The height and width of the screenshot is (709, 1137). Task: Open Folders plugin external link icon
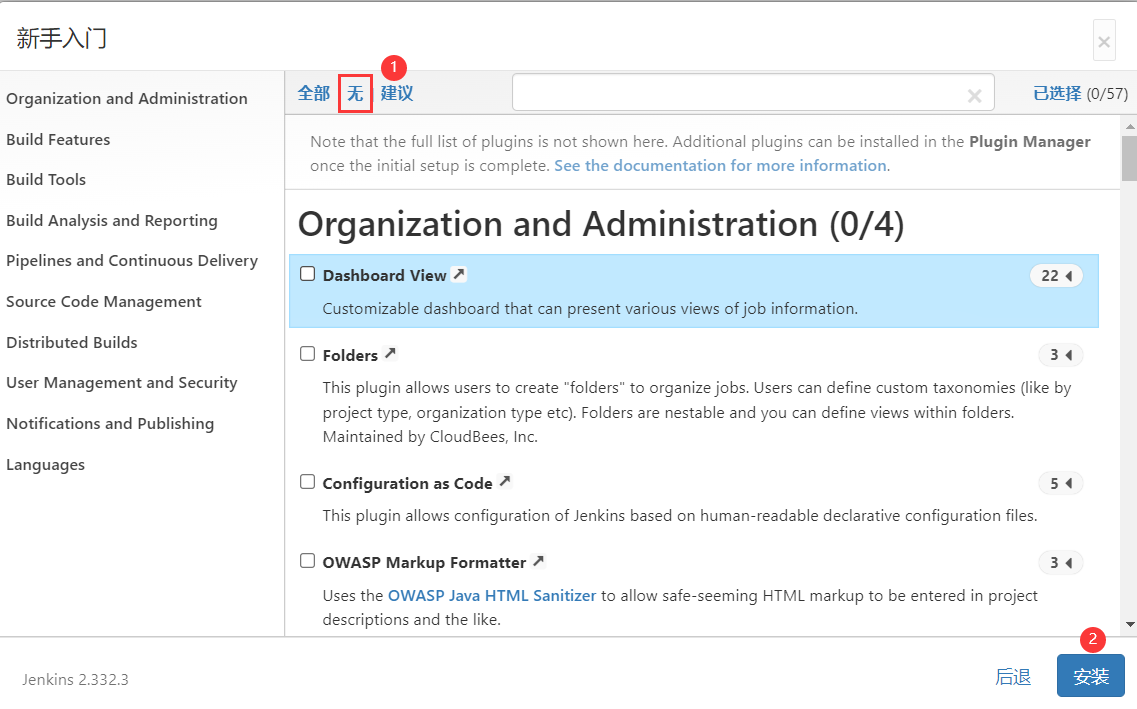pos(390,354)
